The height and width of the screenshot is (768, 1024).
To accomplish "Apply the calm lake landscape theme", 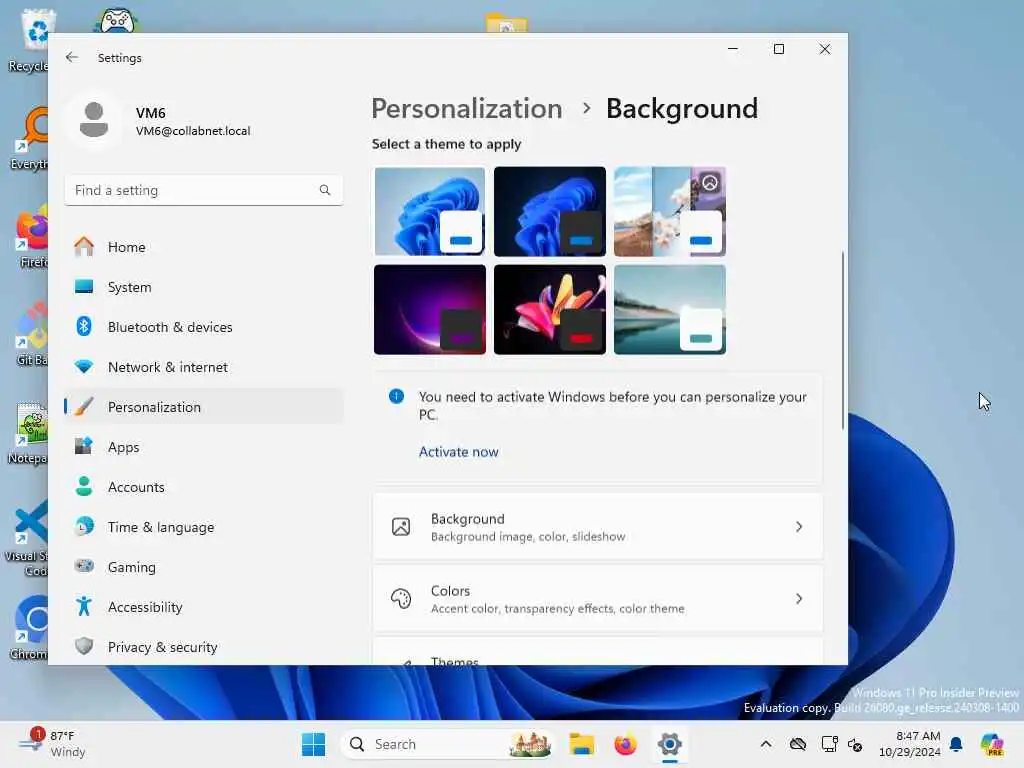I will 670,310.
